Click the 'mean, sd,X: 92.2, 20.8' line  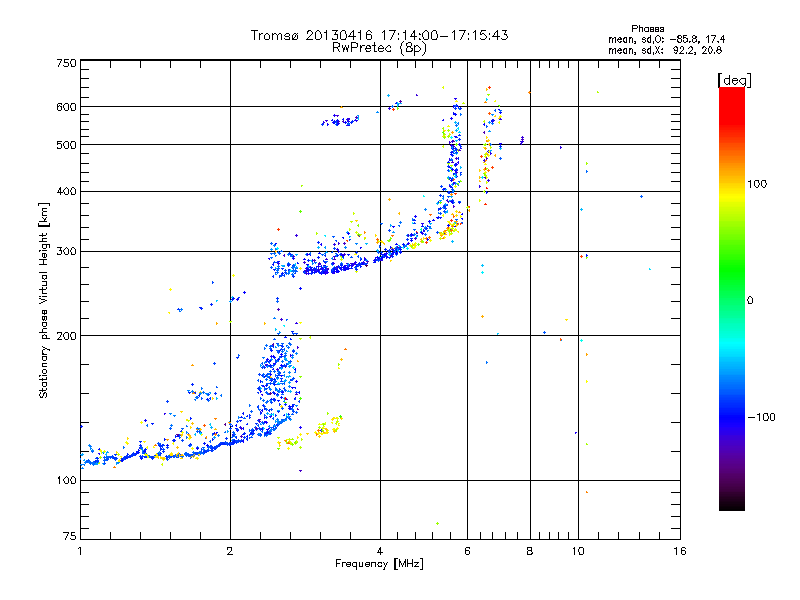[665, 50]
